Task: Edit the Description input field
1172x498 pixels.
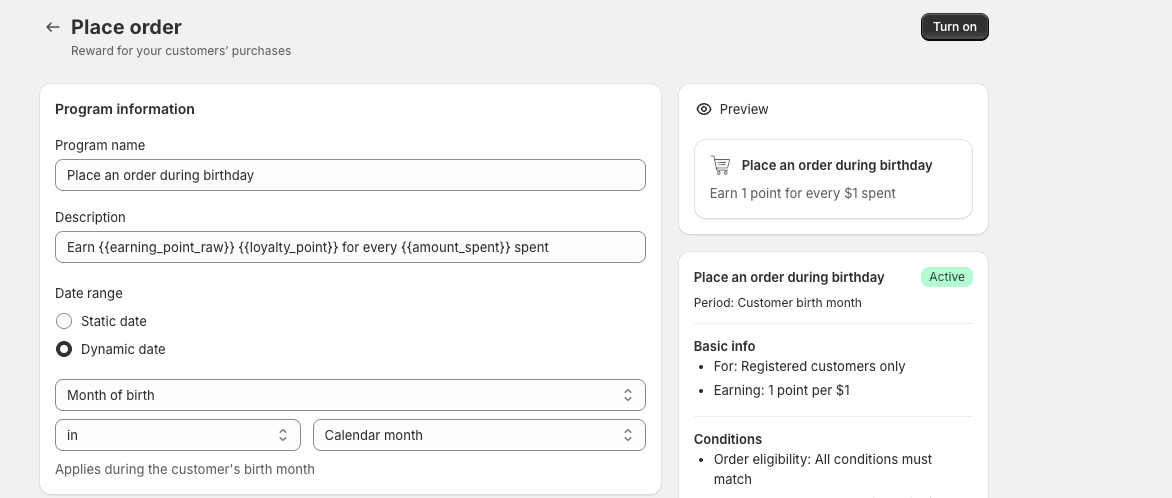Action: pos(351,247)
